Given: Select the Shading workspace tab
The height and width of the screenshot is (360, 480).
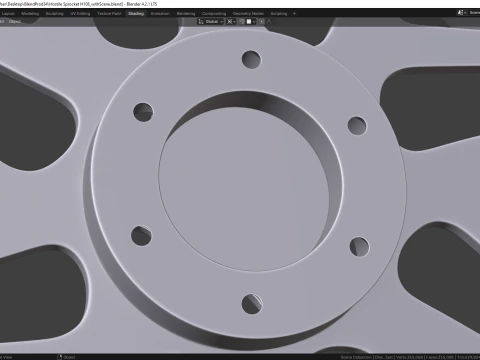Looking at the screenshot, I should point(136,14).
